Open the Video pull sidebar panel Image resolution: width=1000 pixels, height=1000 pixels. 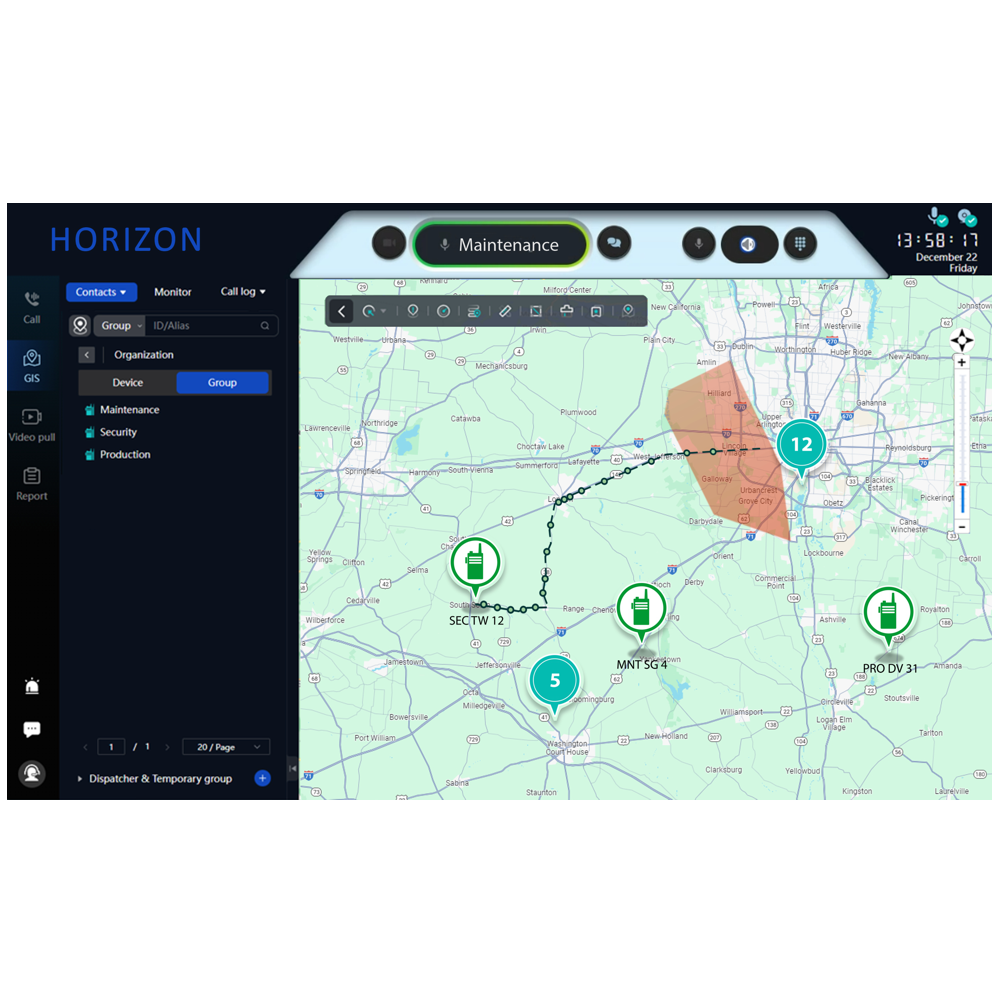pos(32,424)
